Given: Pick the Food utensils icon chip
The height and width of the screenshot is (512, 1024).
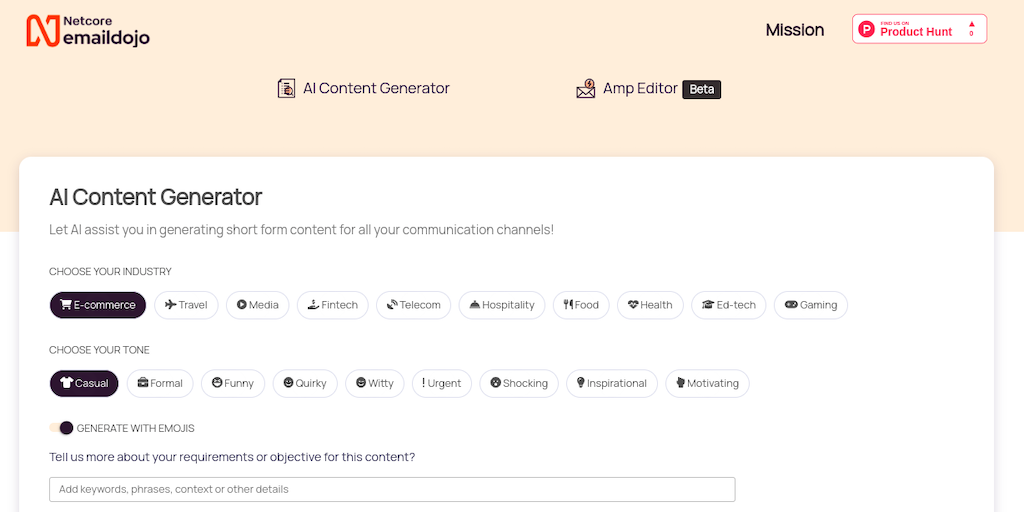Looking at the screenshot, I should [568, 305].
